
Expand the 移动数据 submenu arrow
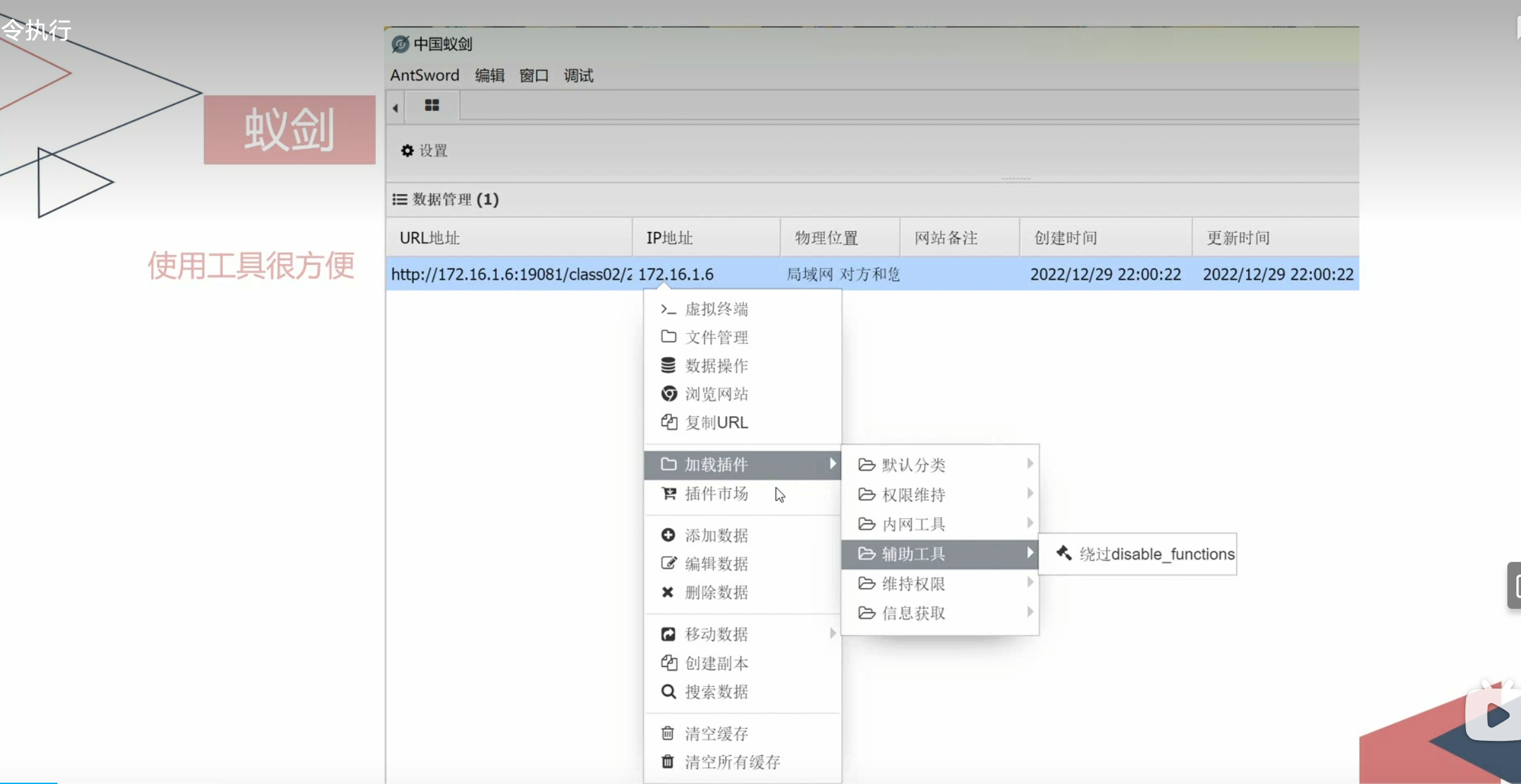(x=832, y=633)
